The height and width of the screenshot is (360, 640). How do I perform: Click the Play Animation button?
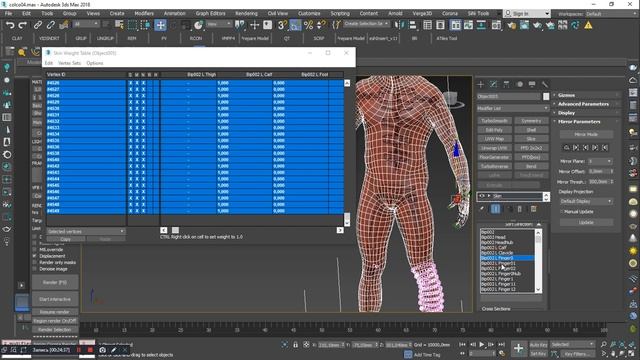tap(482, 345)
